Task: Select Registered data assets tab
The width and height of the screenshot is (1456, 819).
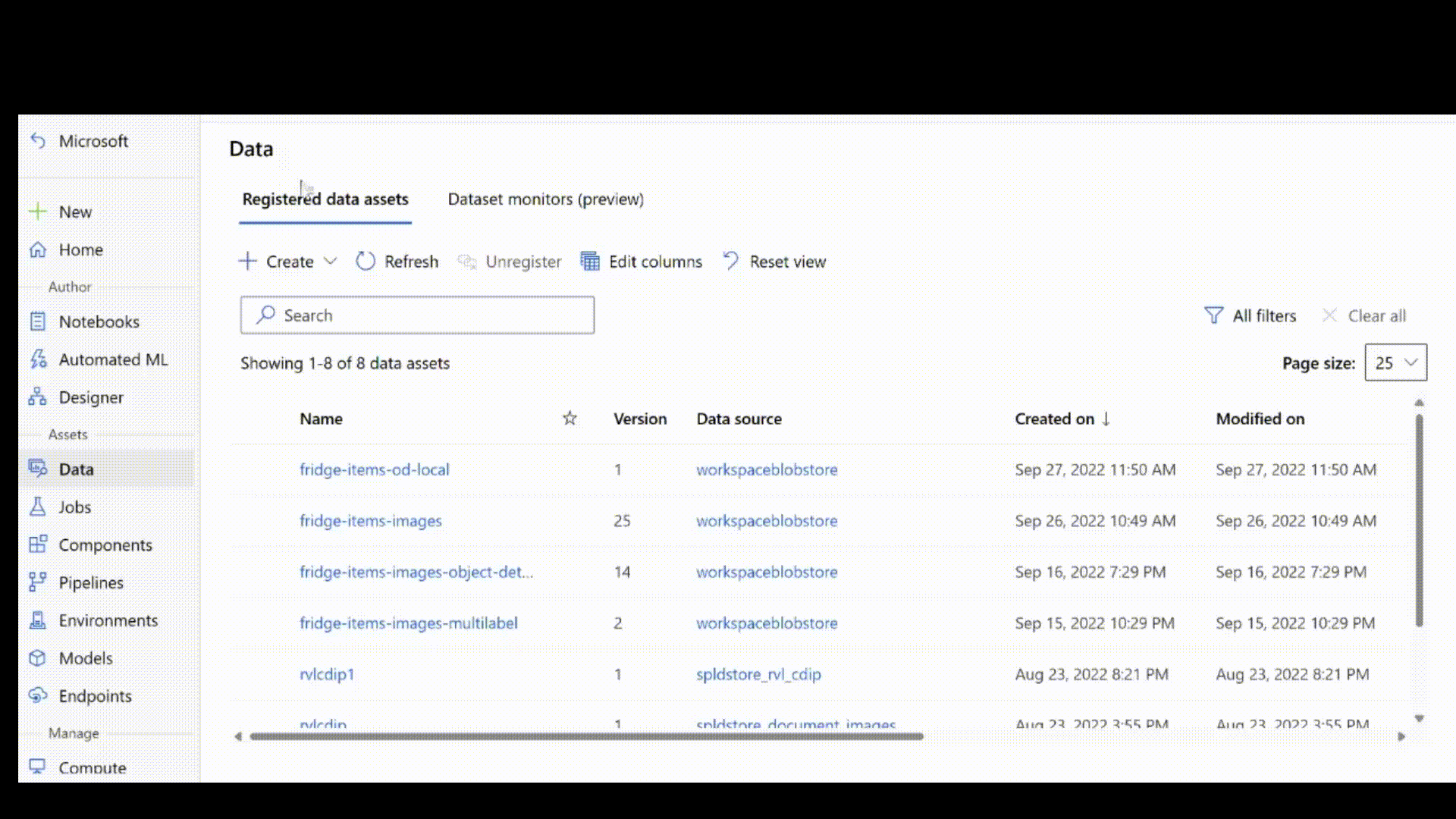Action: point(325,199)
